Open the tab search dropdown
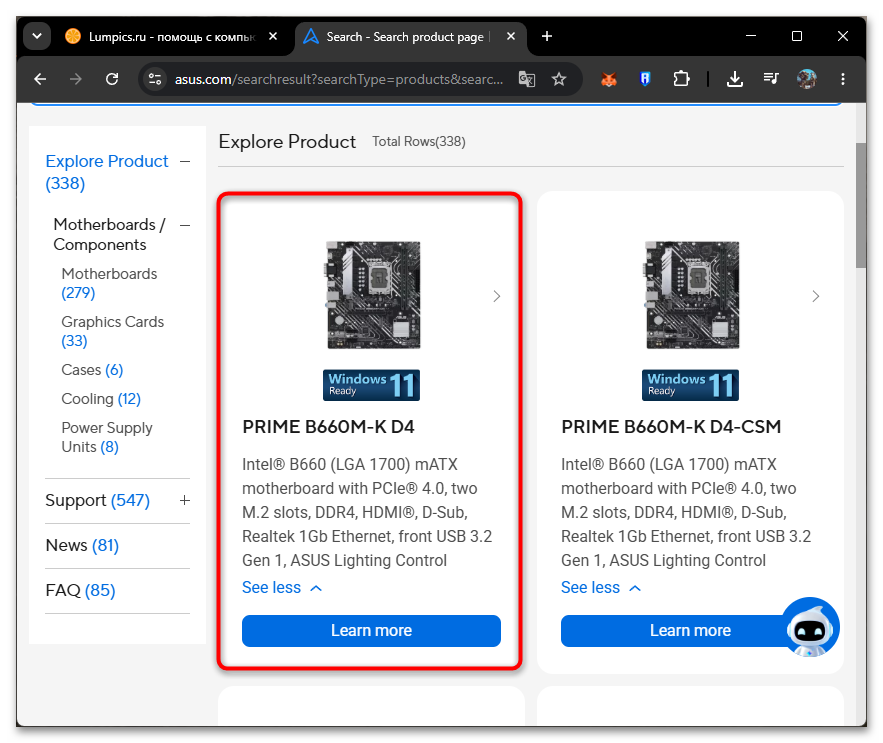This screenshot has height=743, width=883. 37,37
